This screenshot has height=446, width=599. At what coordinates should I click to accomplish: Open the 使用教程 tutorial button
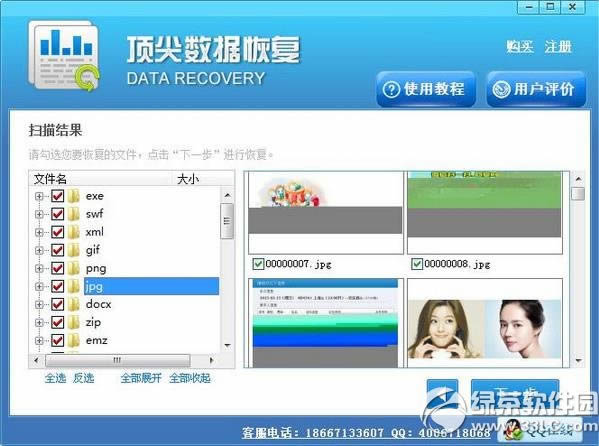point(426,89)
